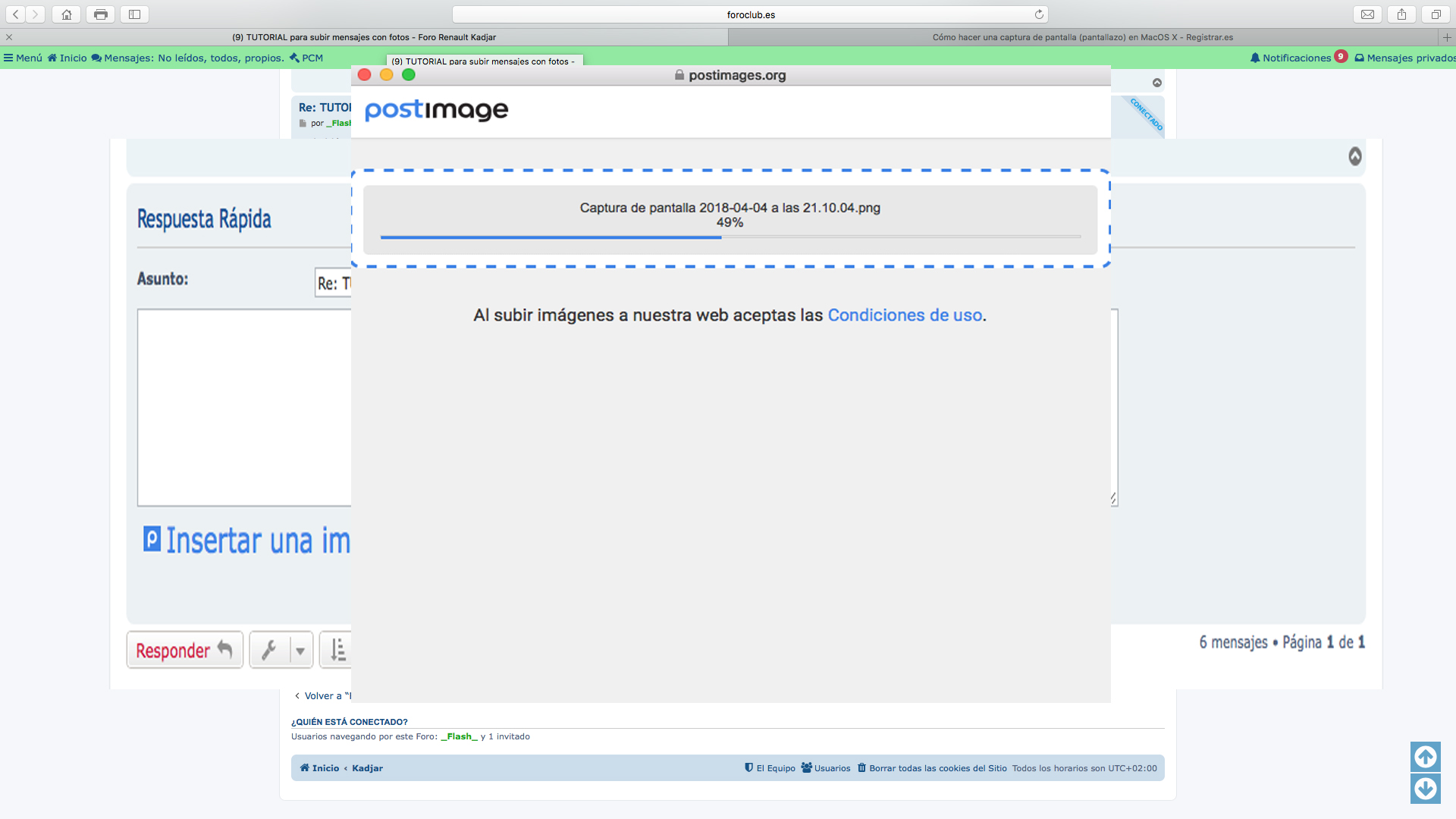
Task: Click the share icon
Action: click(1401, 14)
